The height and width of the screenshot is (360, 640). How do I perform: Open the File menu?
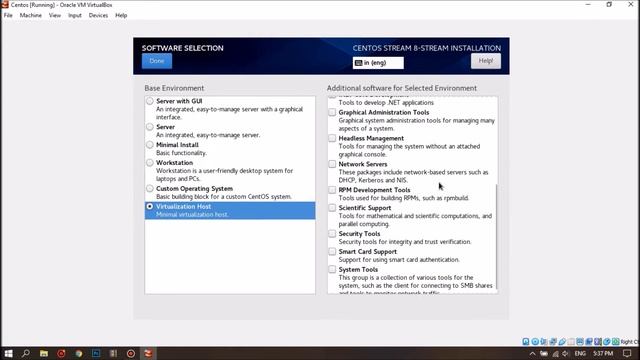(8, 15)
